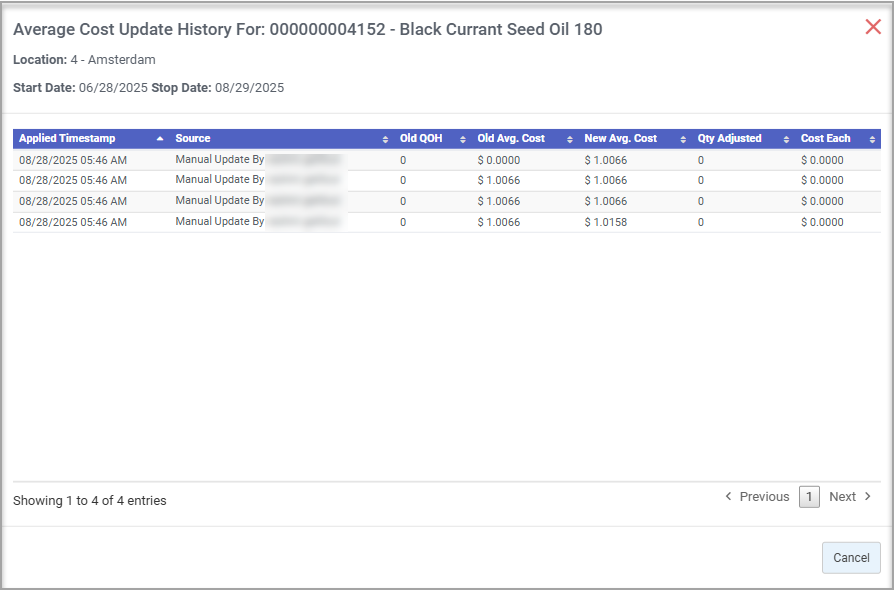Click sort arrows on Cost Each column
The width and height of the screenshot is (894, 590).
pos(872,139)
